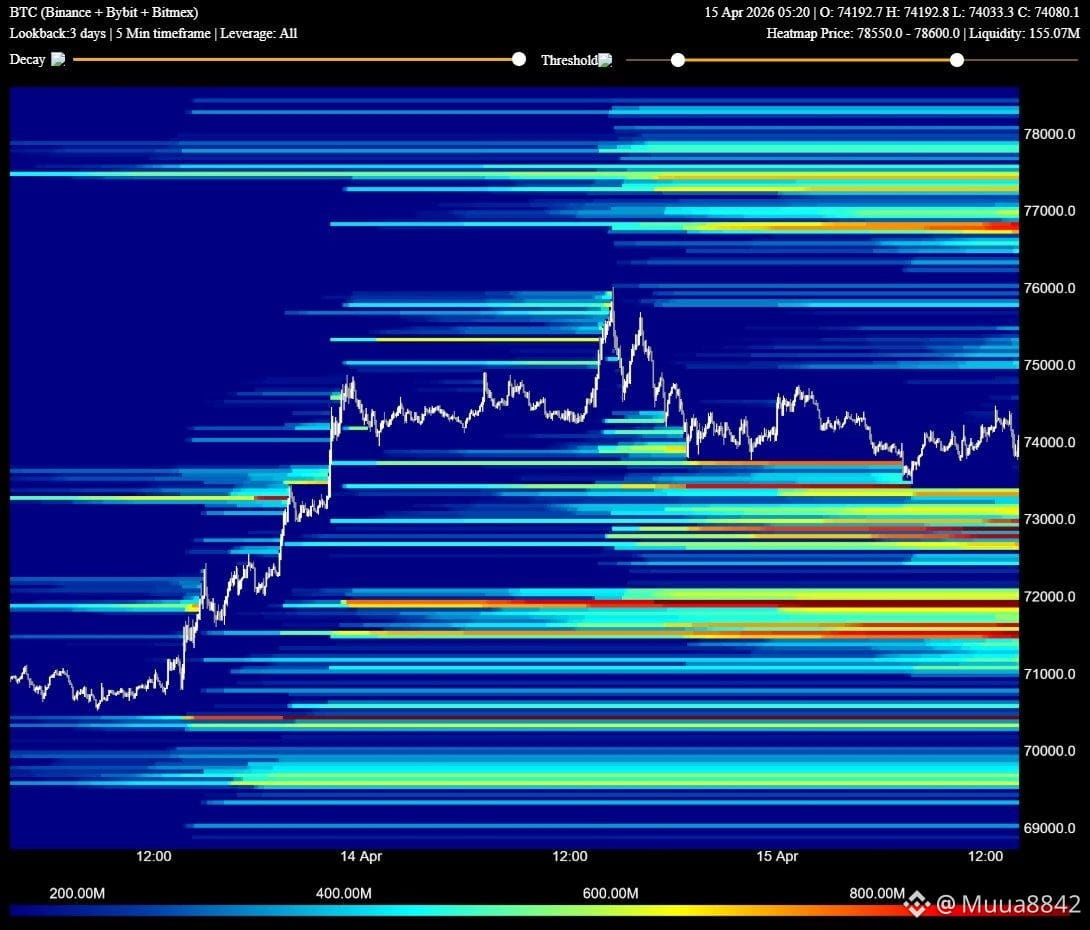Click the 74000.0 price axis label
1090x930 pixels.
(1049, 443)
